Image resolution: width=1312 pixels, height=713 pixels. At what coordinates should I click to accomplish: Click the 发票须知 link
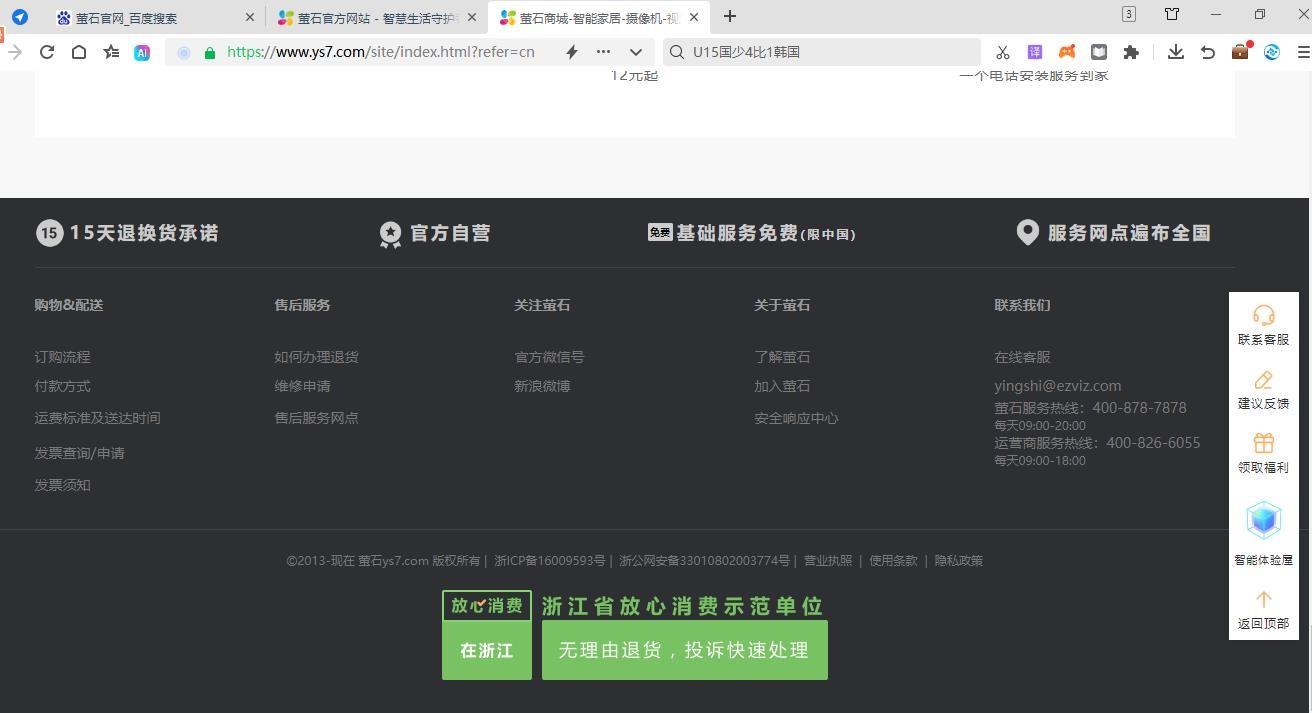(62, 485)
